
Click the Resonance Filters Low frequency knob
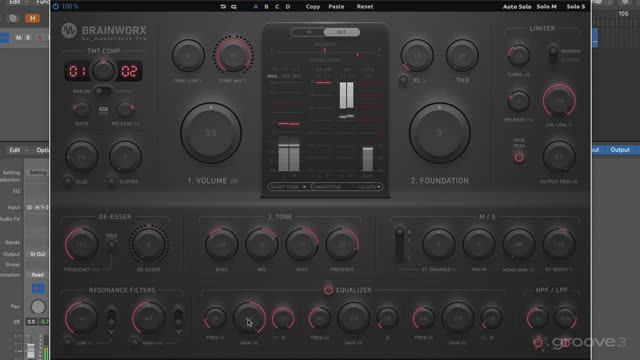[x=81, y=318]
